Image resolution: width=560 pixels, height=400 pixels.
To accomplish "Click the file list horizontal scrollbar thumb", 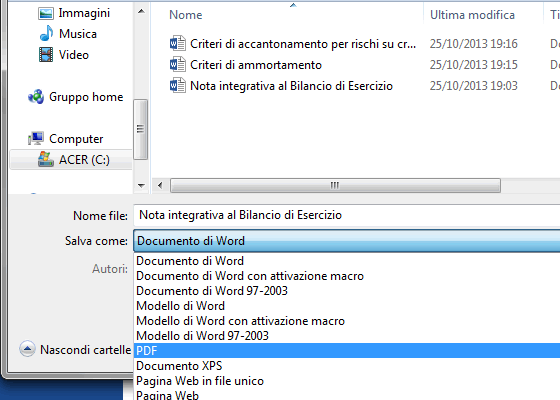I will click(x=335, y=185).
